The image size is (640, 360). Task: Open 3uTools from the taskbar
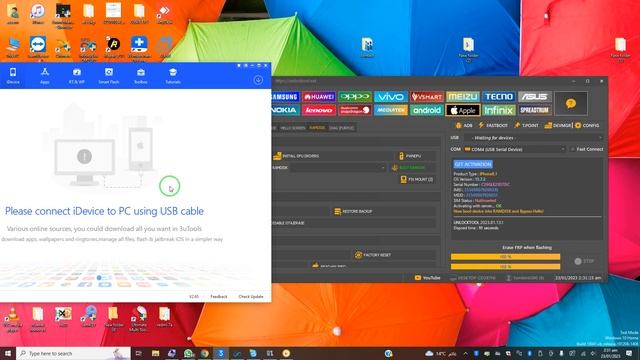tap(221, 353)
